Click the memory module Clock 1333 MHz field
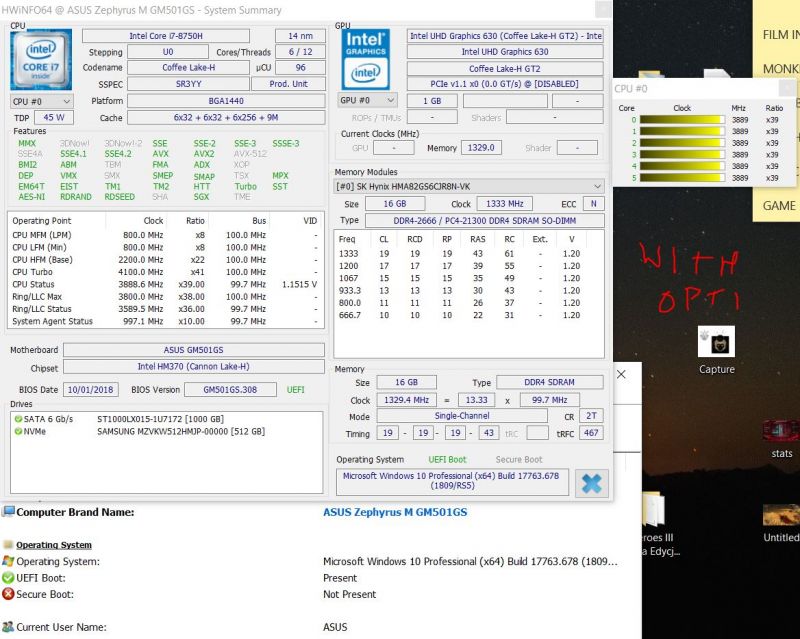 (505, 204)
